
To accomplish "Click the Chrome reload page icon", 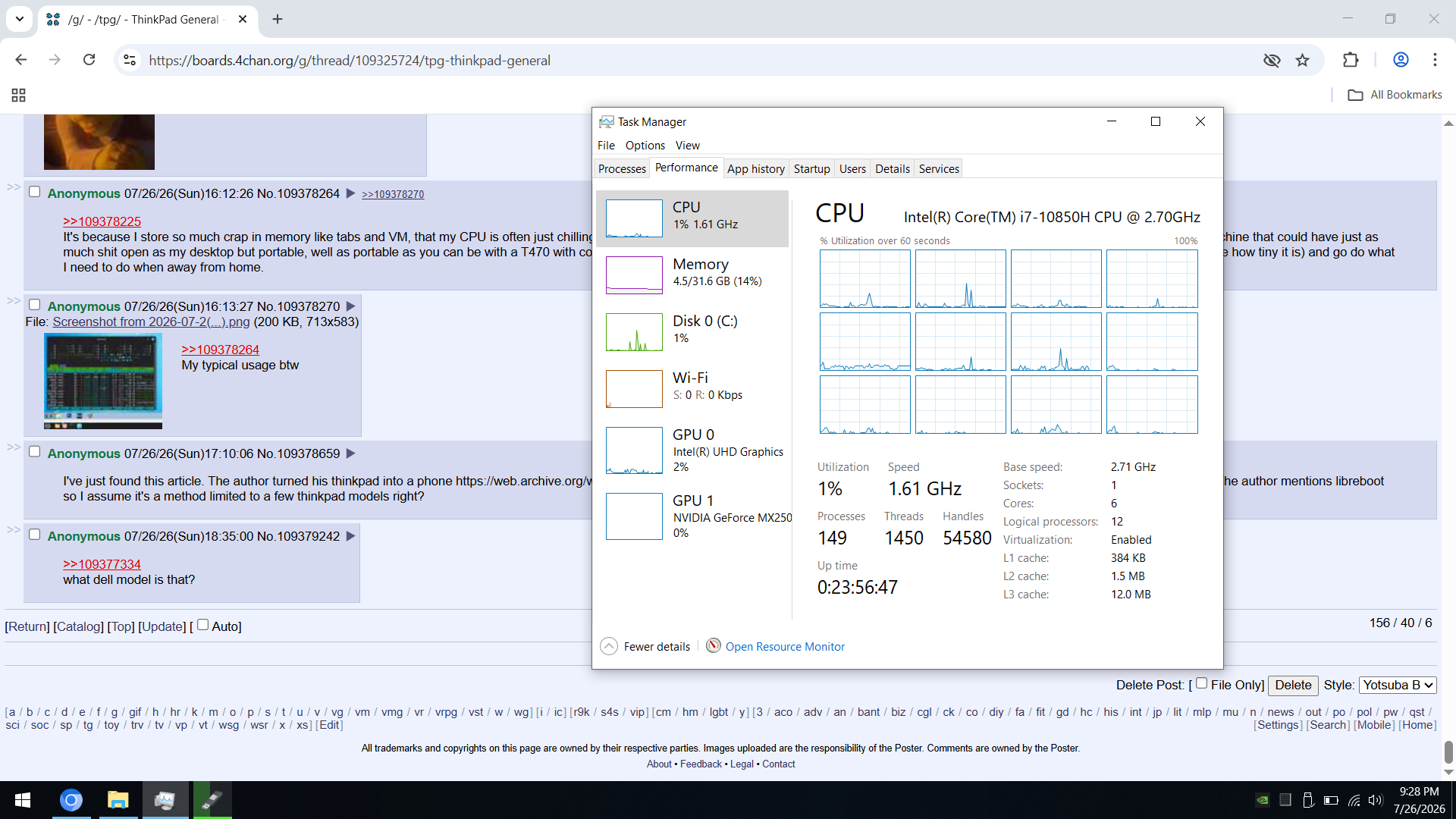I will pyautogui.click(x=89, y=60).
